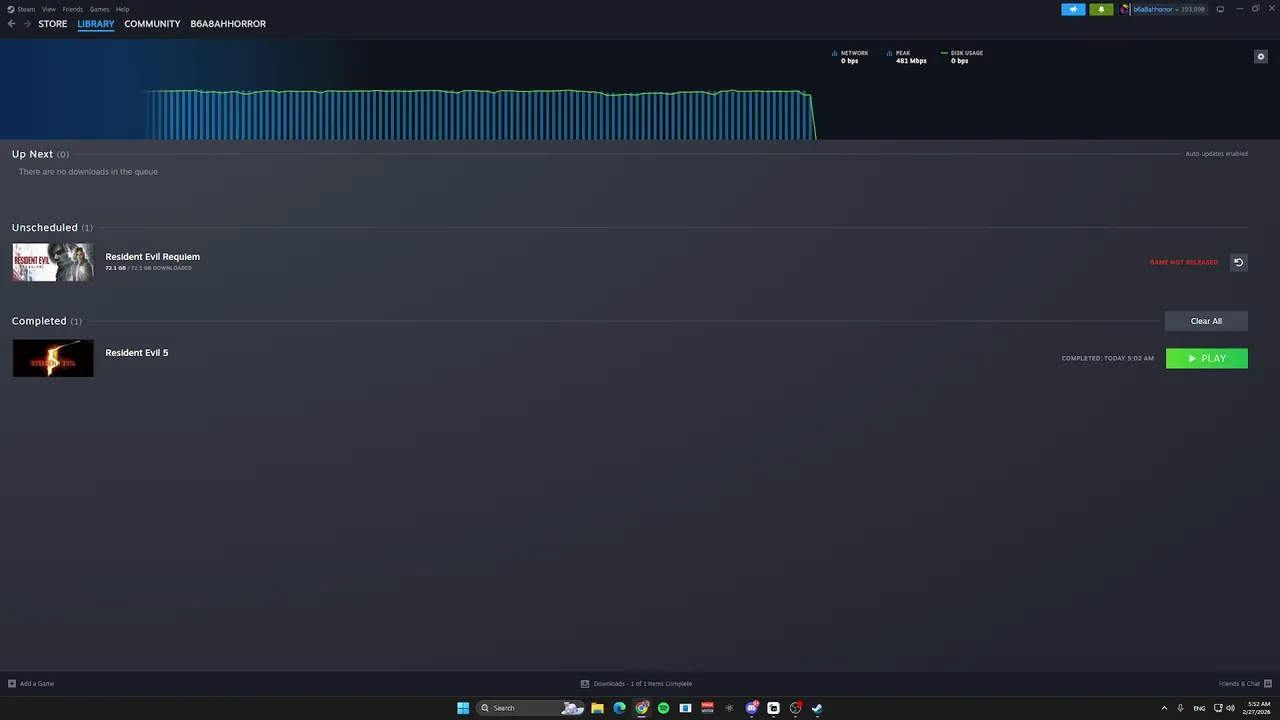Switch to the STORE tab
The width and height of the screenshot is (1280, 720).
pos(53,24)
